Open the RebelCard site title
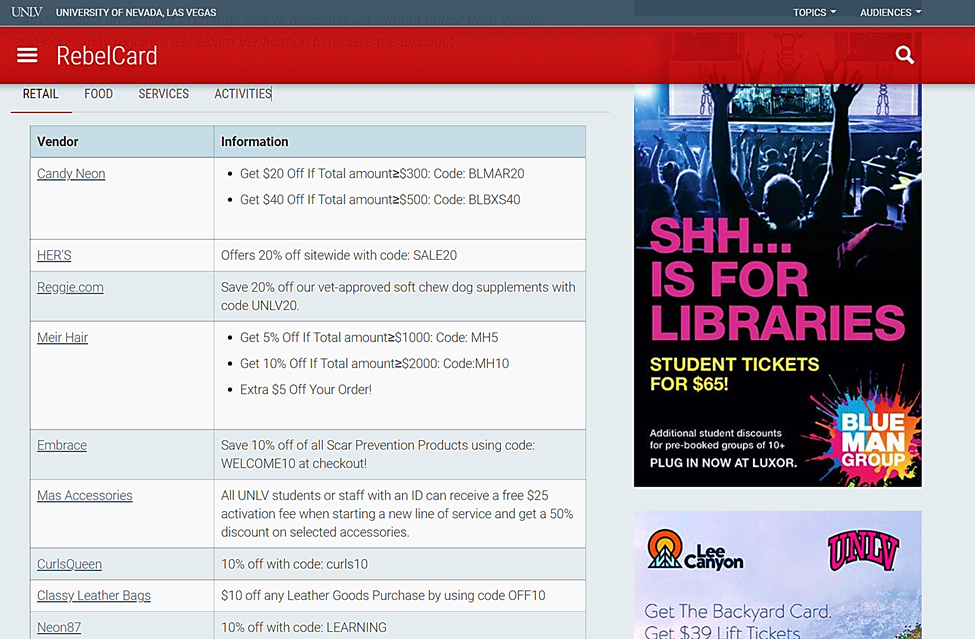This screenshot has height=639, width=975. coord(107,56)
